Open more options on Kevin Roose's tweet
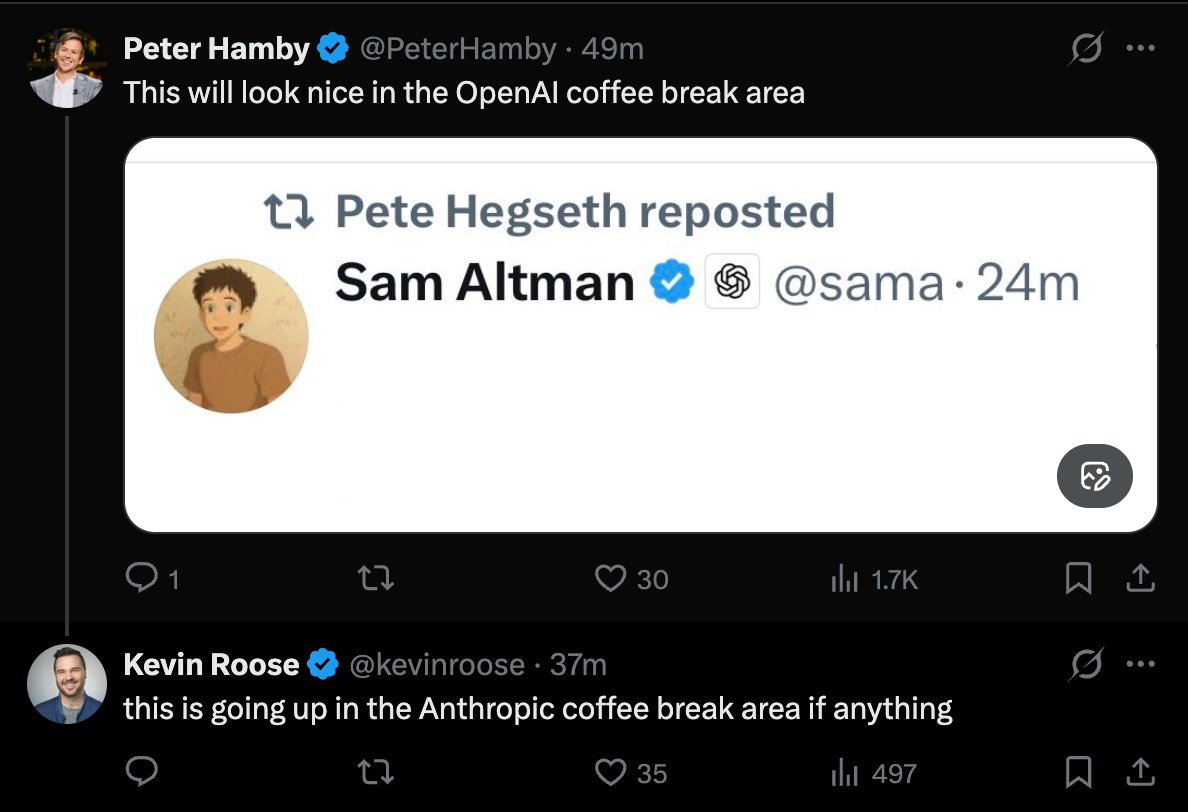The height and width of the screenshot is (812, 1188). [1140, 665]
